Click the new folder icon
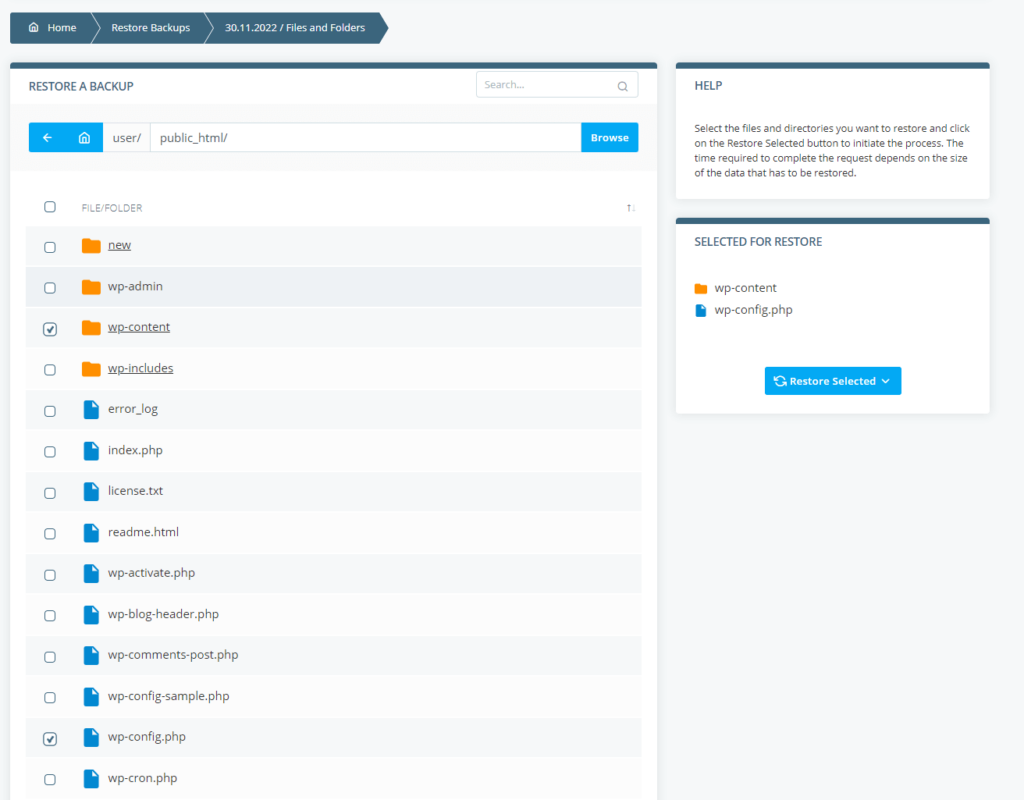 pyautogui.click(x=92, y=244)
